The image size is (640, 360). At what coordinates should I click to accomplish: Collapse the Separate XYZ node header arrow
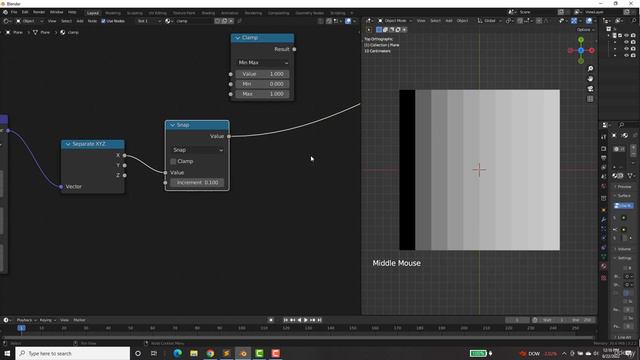[68, 144]
